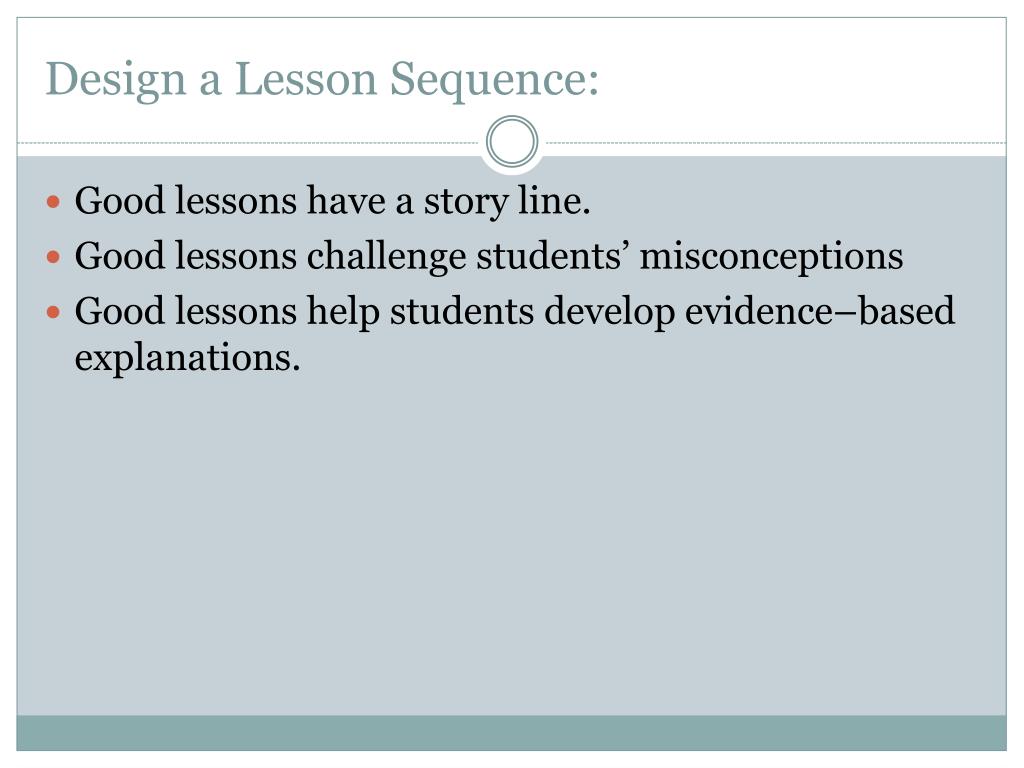
Task: Click the dashed divider line left of circle
Action: (250, 143)
